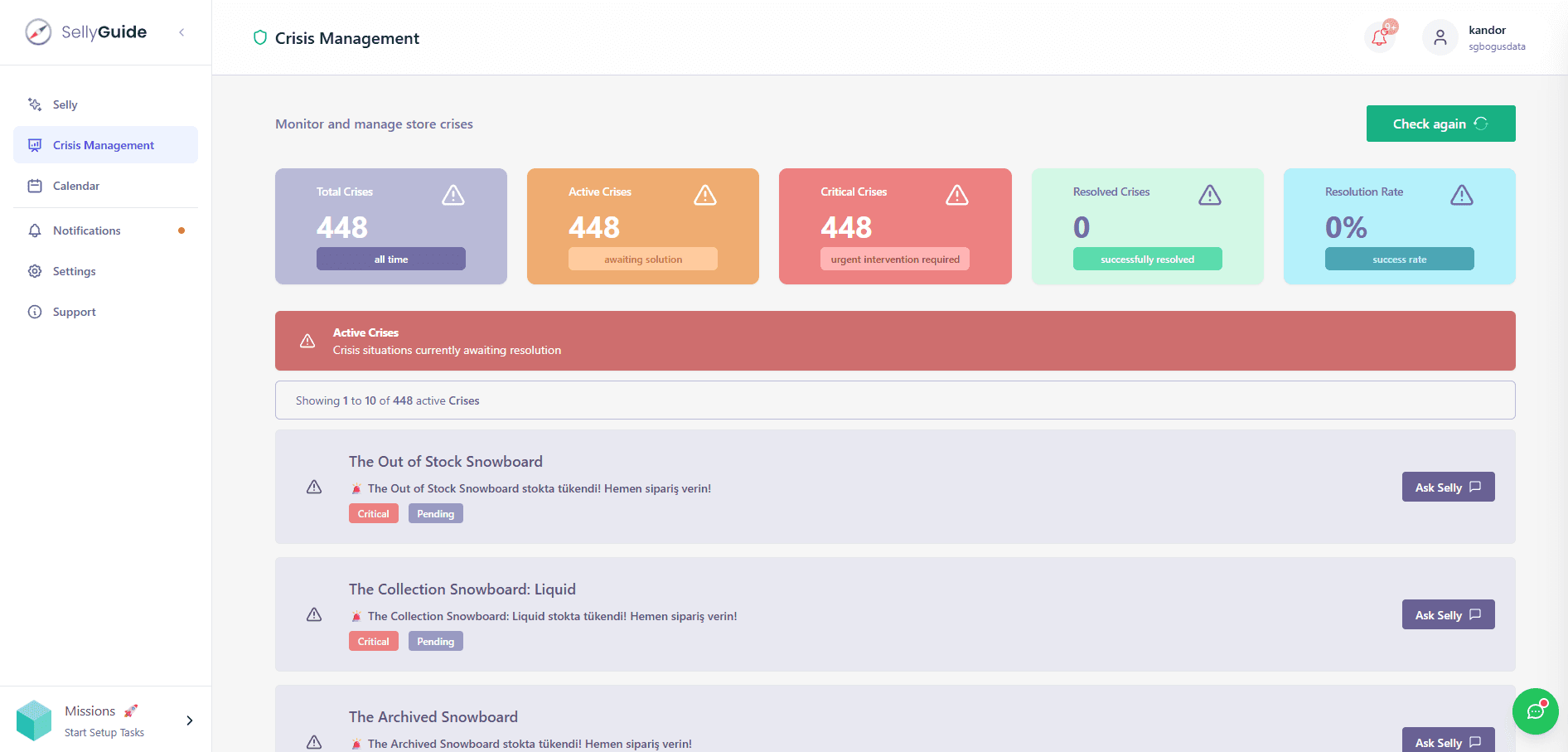The height and width of the screenshot is (752, 1568).
Task: Click warning icon on Total Crises card
Action: pyautogui.click(x=452, y=195)
